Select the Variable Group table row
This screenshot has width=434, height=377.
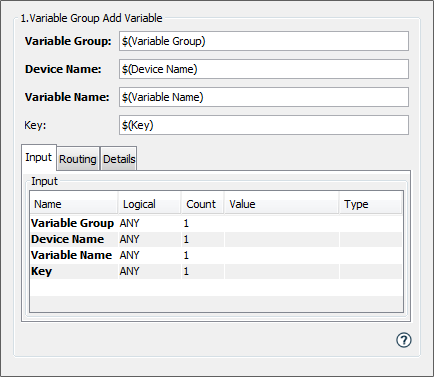(216, 223)
